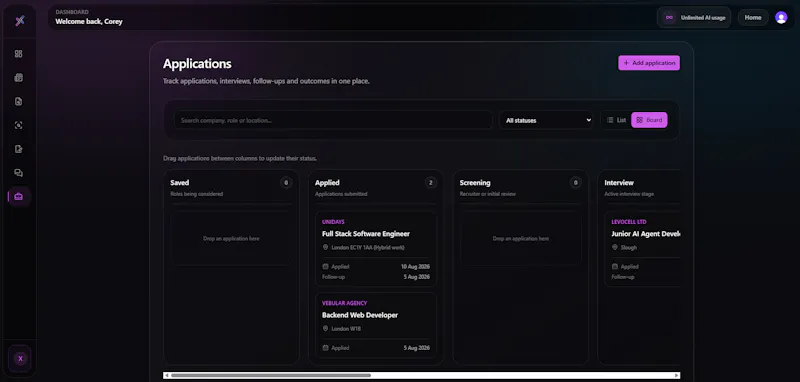
Task: Click the Applied column count badge
Action: coord(431,183)
